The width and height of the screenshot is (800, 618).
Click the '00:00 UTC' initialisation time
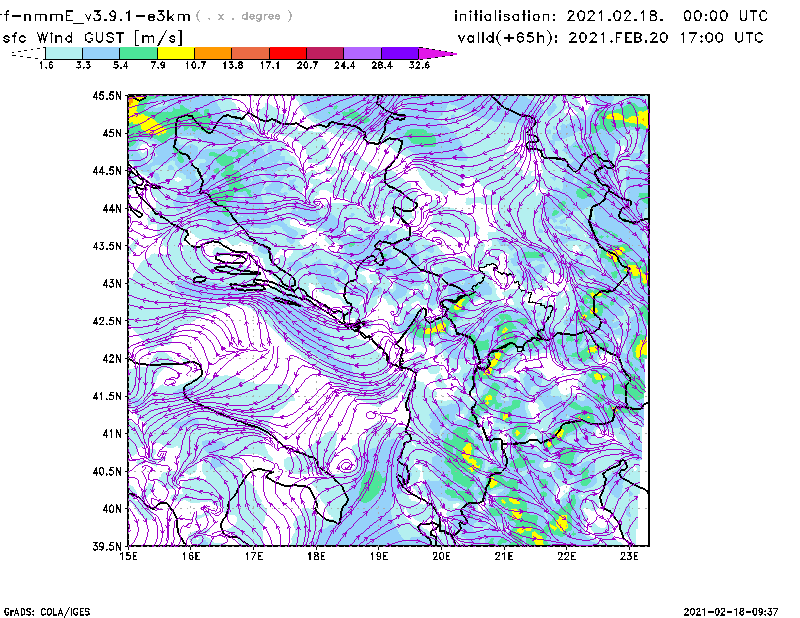726,16
